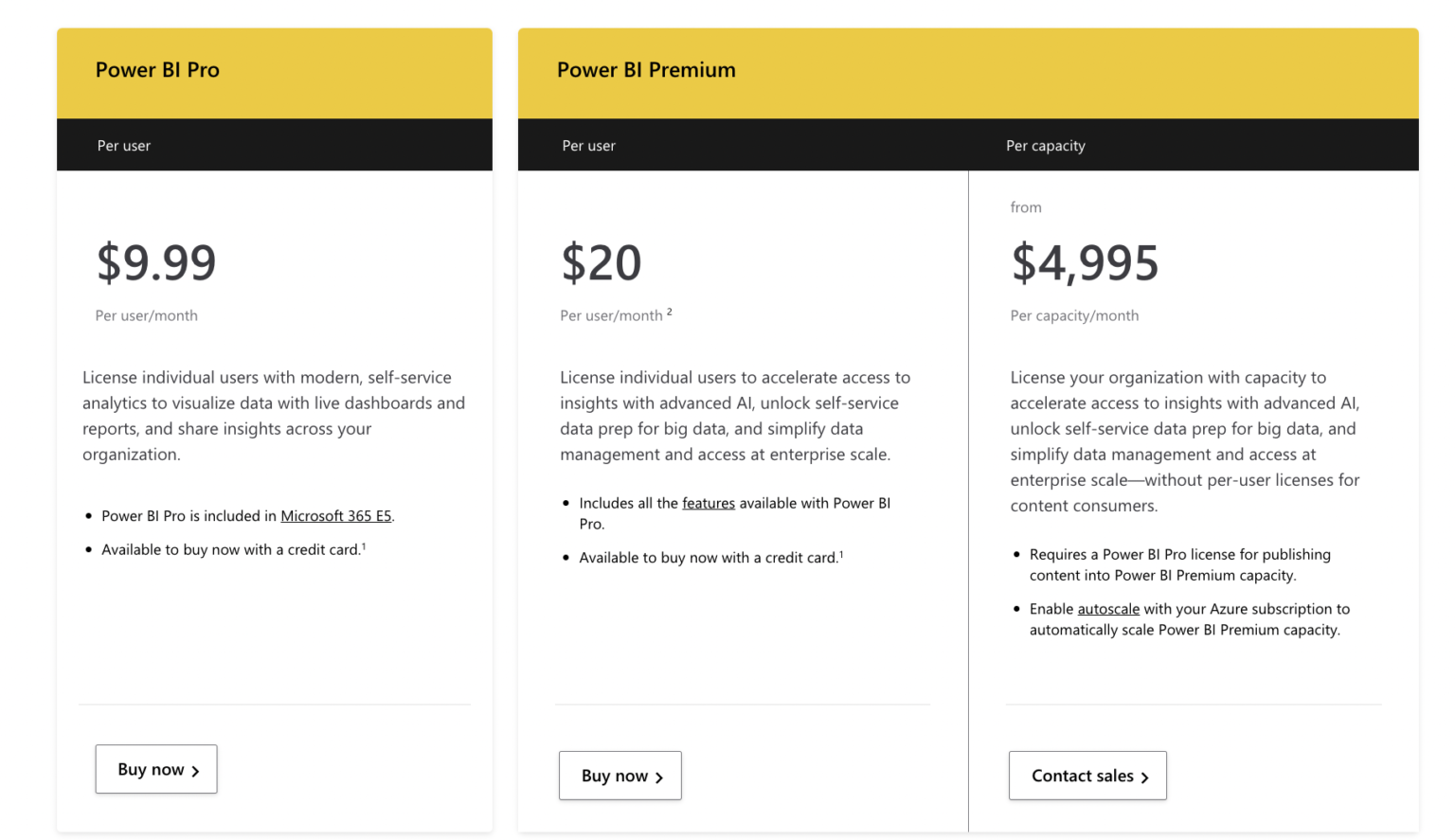Click the bullet beside the autoscale item

click(x=1018, y=609)
